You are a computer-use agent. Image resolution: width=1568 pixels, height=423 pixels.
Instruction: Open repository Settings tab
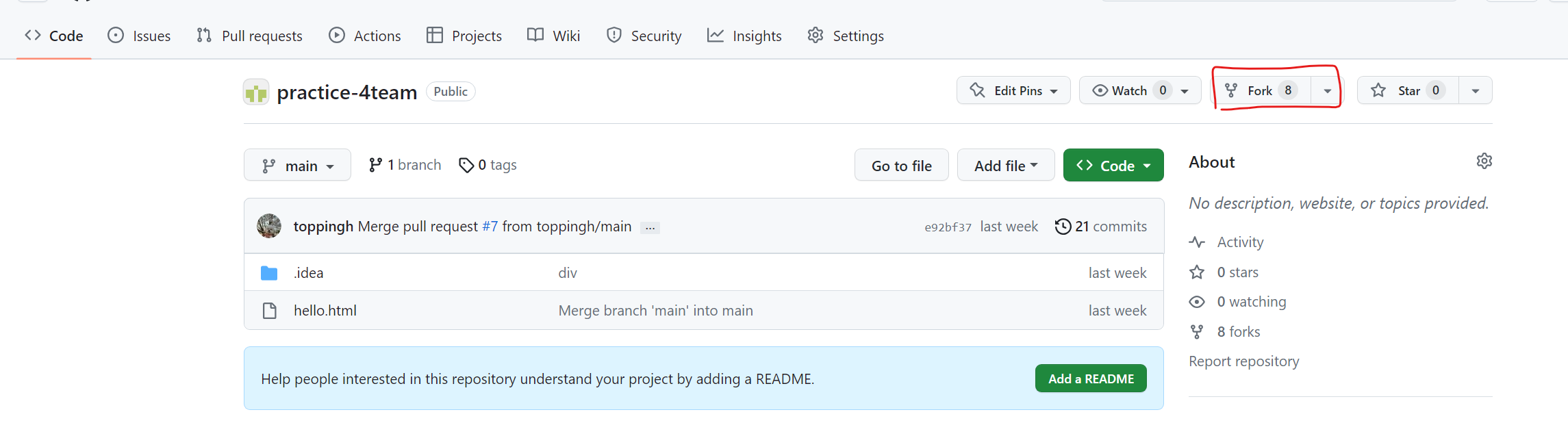[x=846, y=36]
